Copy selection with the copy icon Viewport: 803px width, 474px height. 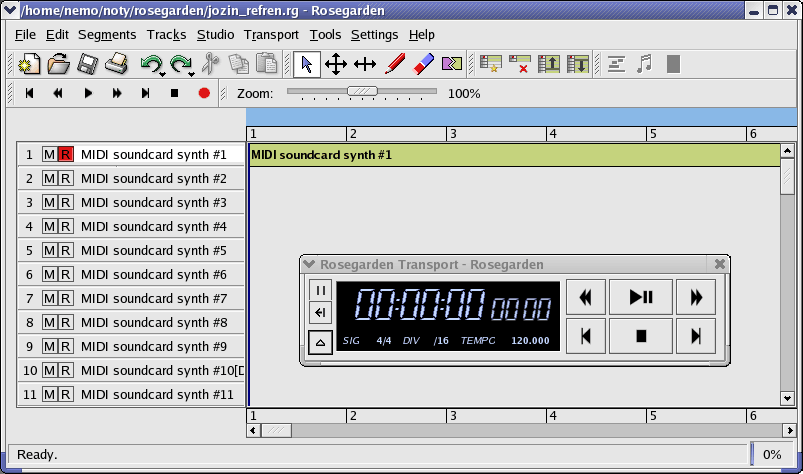(239, 64)
